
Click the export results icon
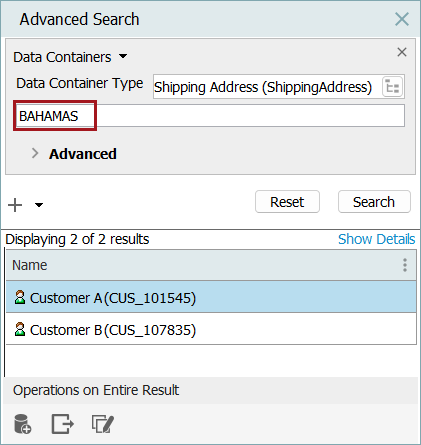point(62,424)
